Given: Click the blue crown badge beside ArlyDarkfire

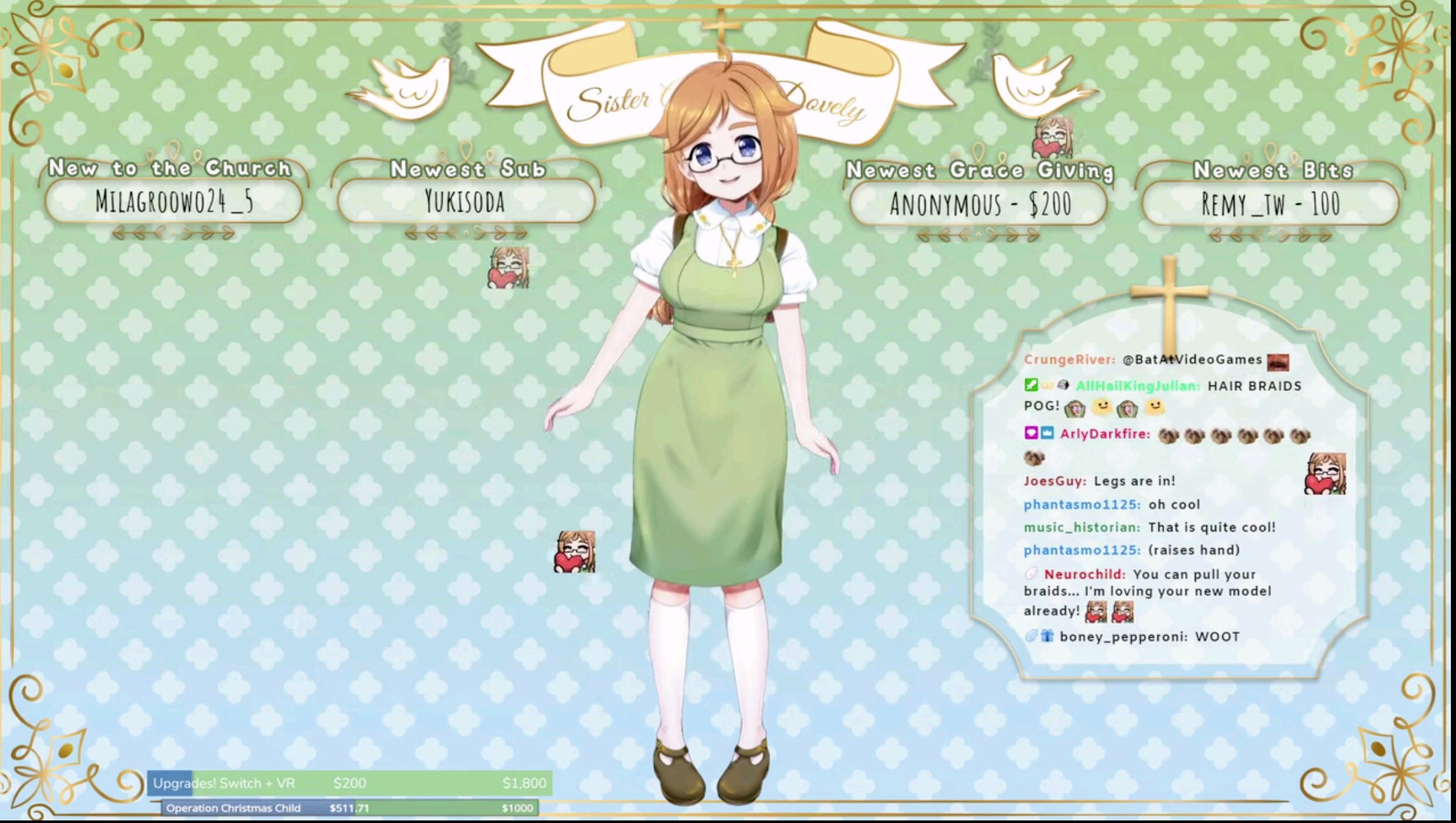Looking at the screenshot, I should tap(1047, 433).
